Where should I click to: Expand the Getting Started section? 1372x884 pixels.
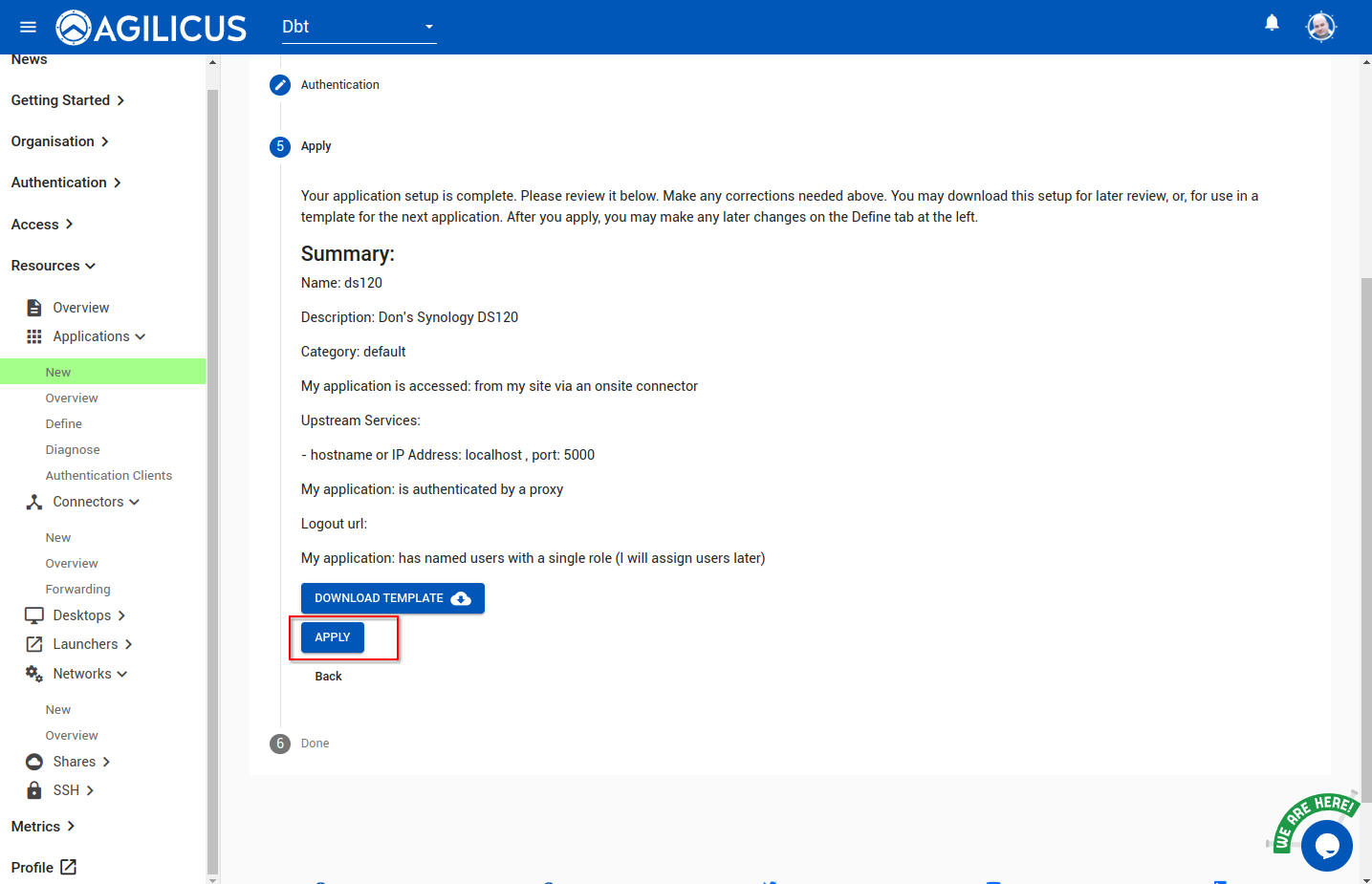point(67,100)
